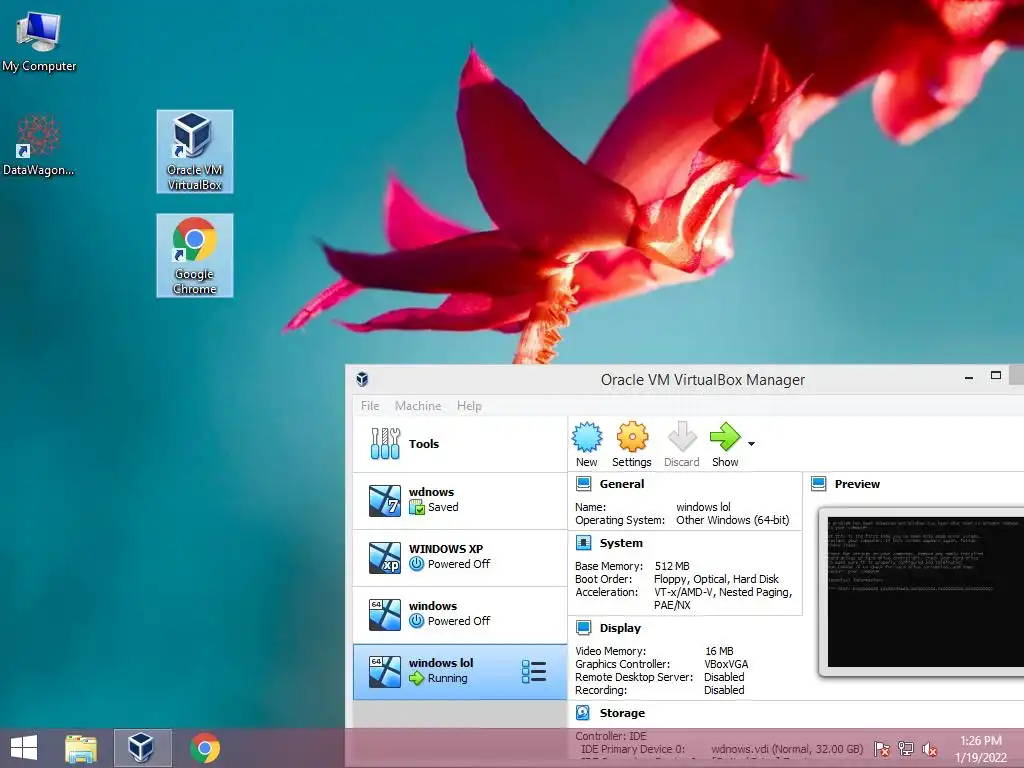Maximize the VirtualBox Manager window

click(x=995, y=376)
